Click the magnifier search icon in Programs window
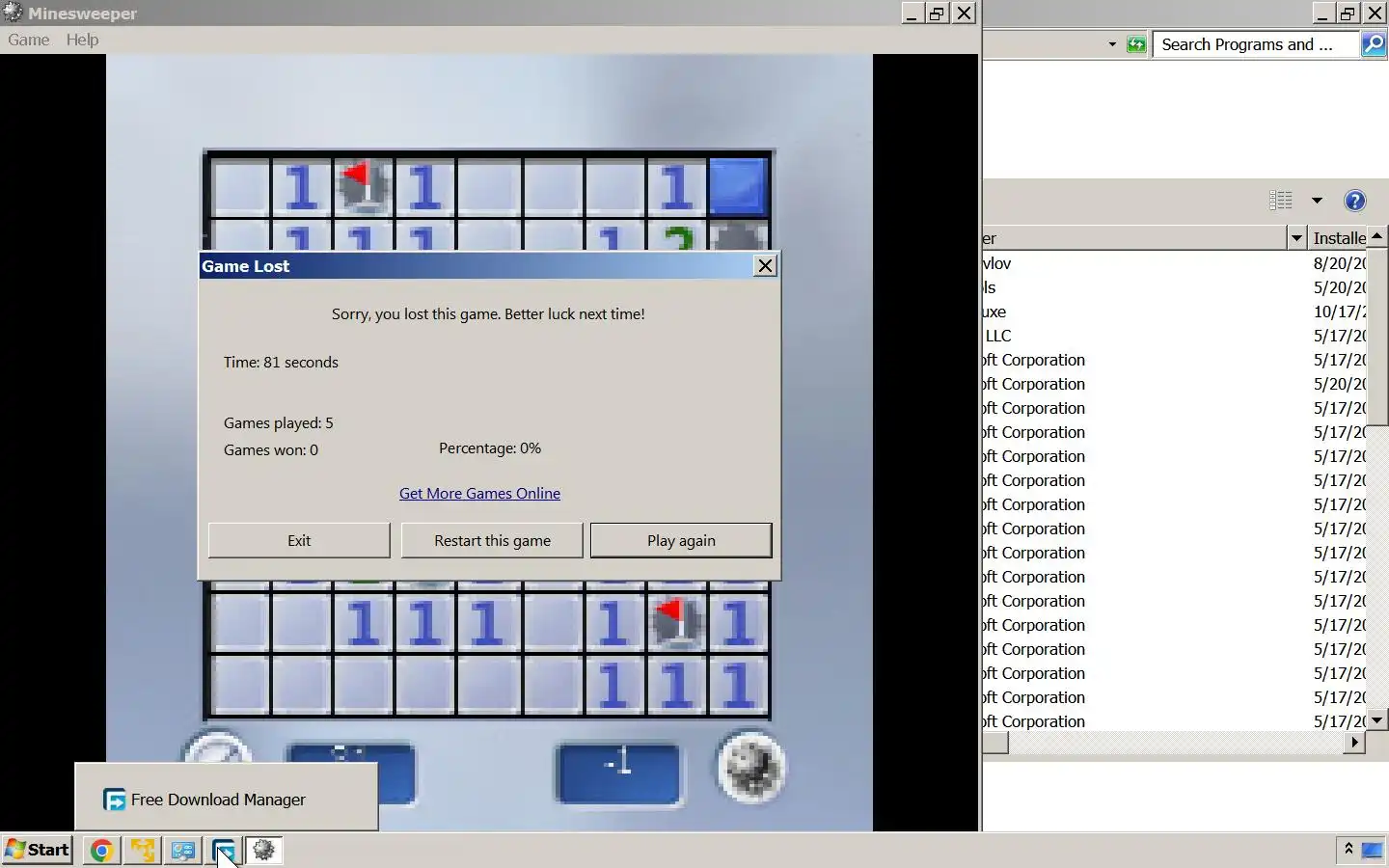Viewport: 1389px width, 868px height. point(1374,44)
